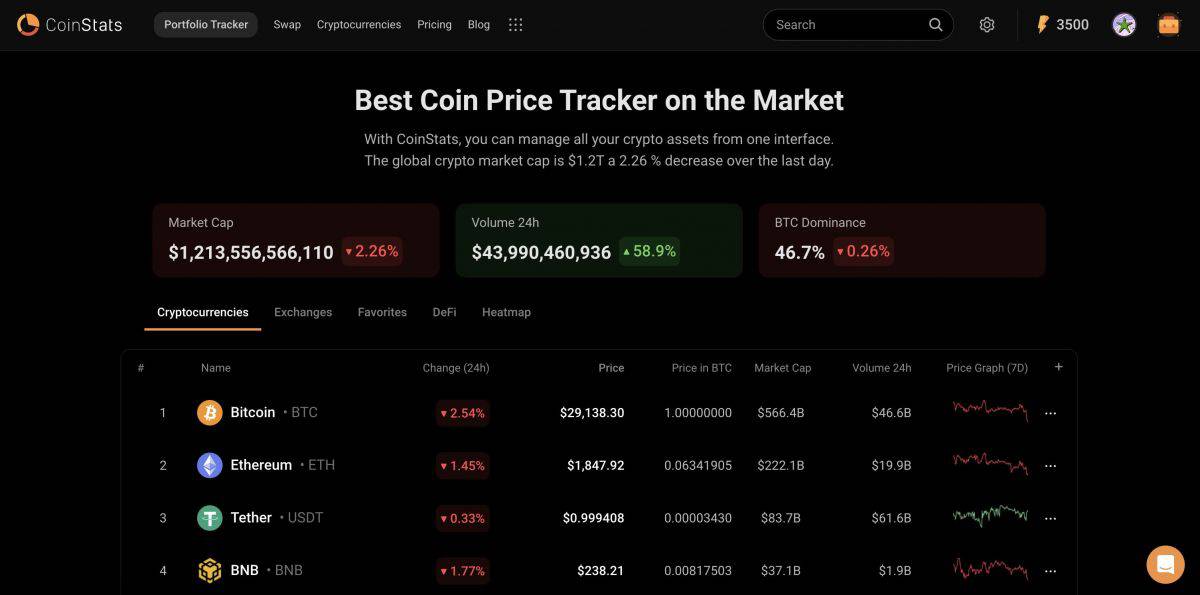
Task: Open more options for the Bitcoin row
Action: tap(1050, 412)
